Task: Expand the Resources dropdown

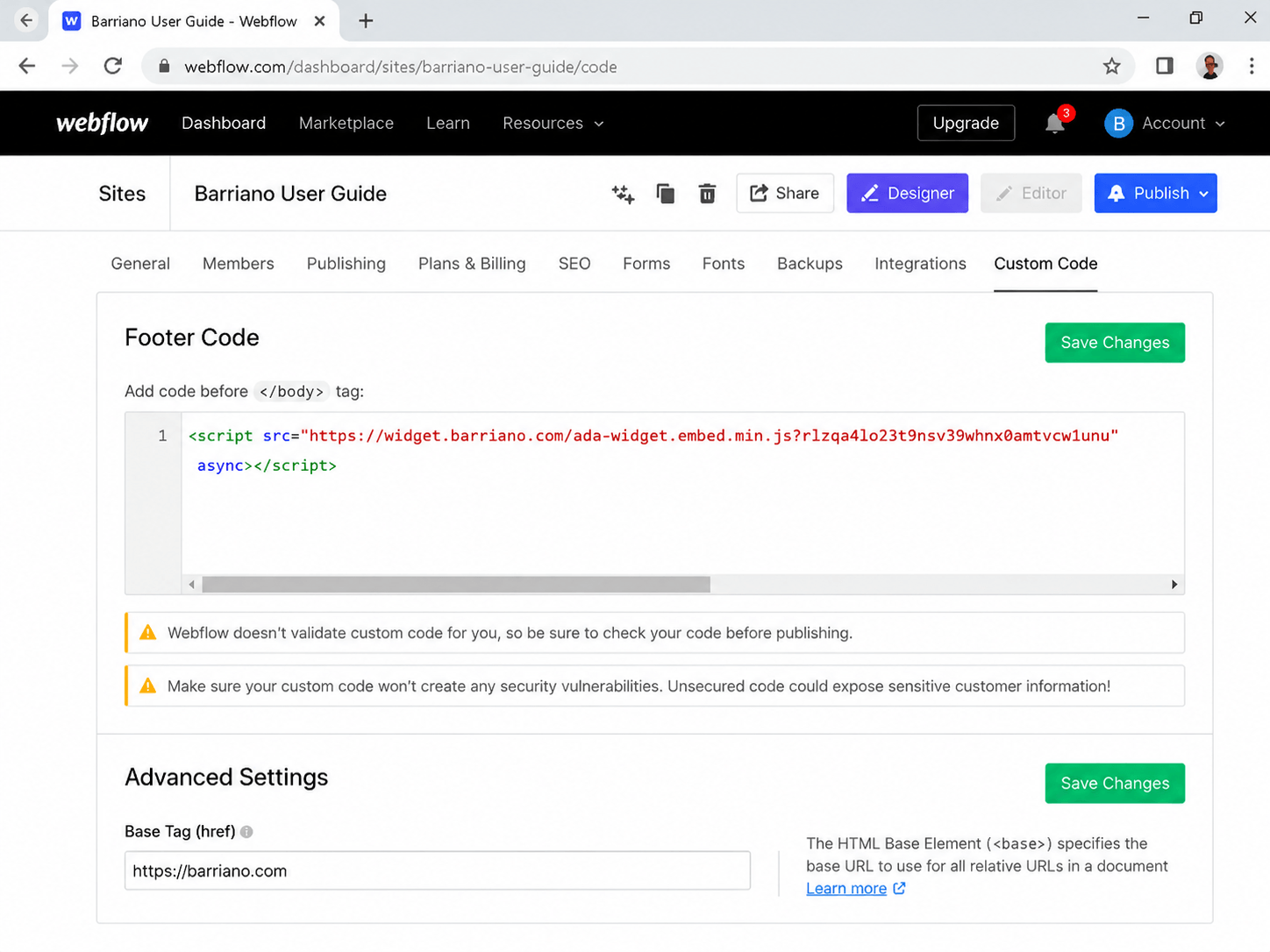Action: tap(553, 124)
